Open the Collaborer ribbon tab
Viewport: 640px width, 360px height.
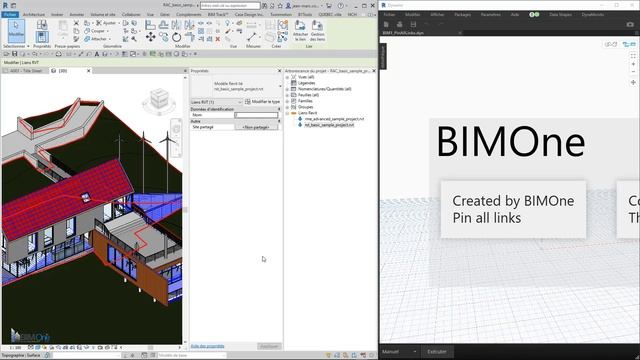coord(131,14)
